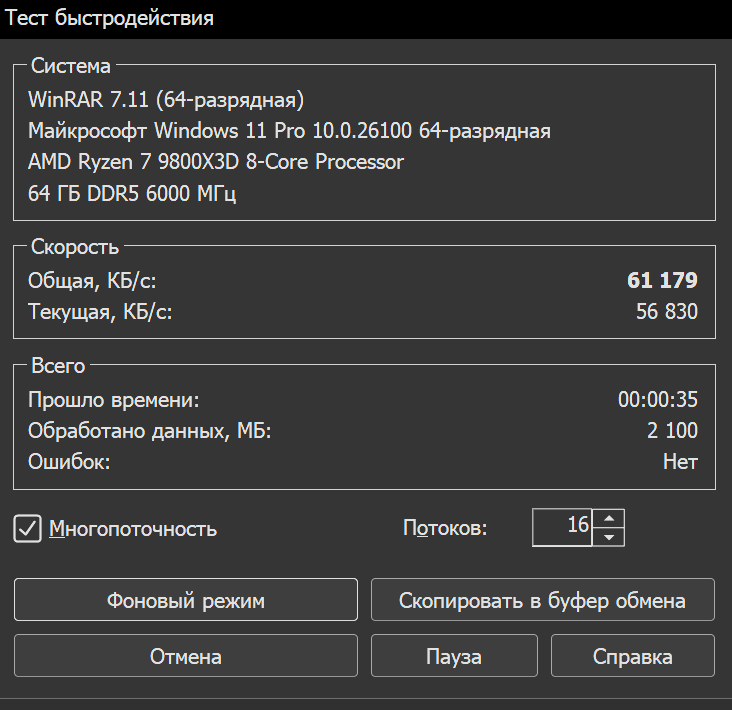Open Справка help button
The height and width of the screenshot is (710, 732).
(x=633, y=656)
